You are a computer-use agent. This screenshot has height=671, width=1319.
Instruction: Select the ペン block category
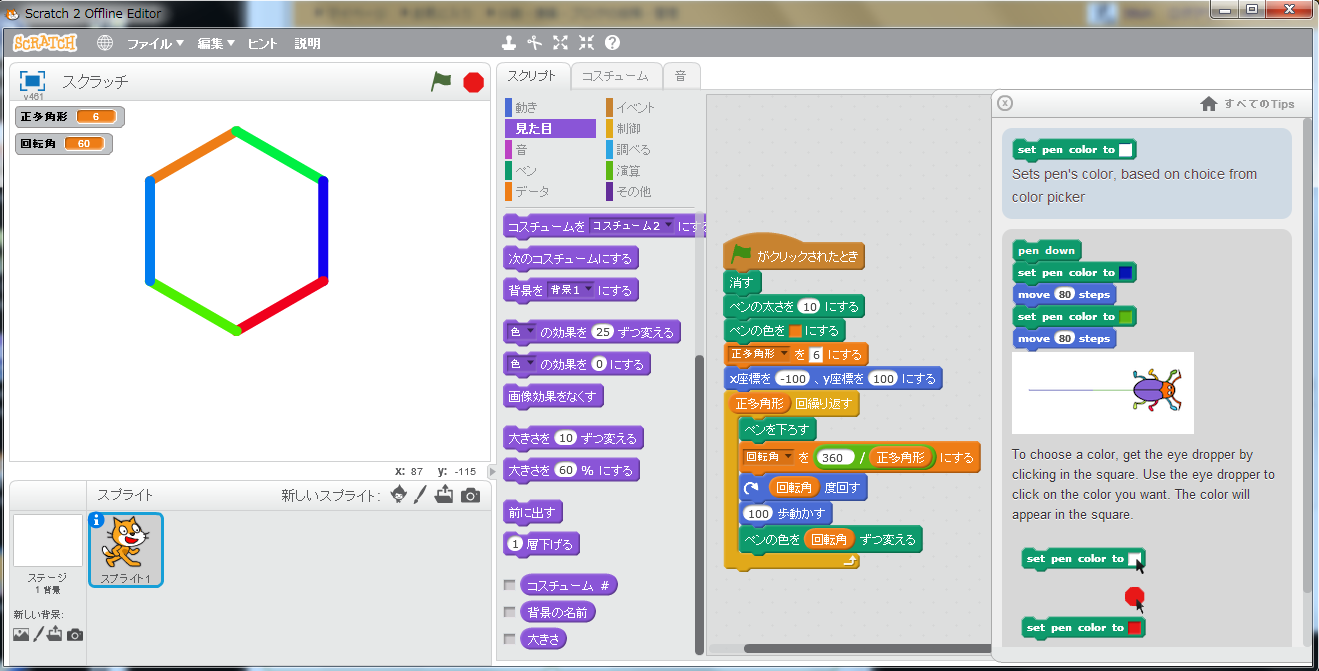(526, 171)
